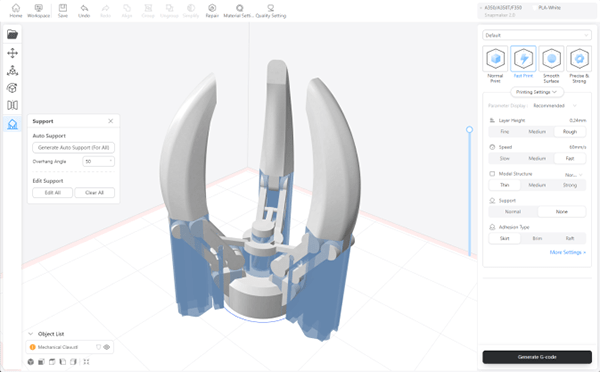600x372 pixels.
Task: Set layer height to Medium
Action: coord(537,132)
